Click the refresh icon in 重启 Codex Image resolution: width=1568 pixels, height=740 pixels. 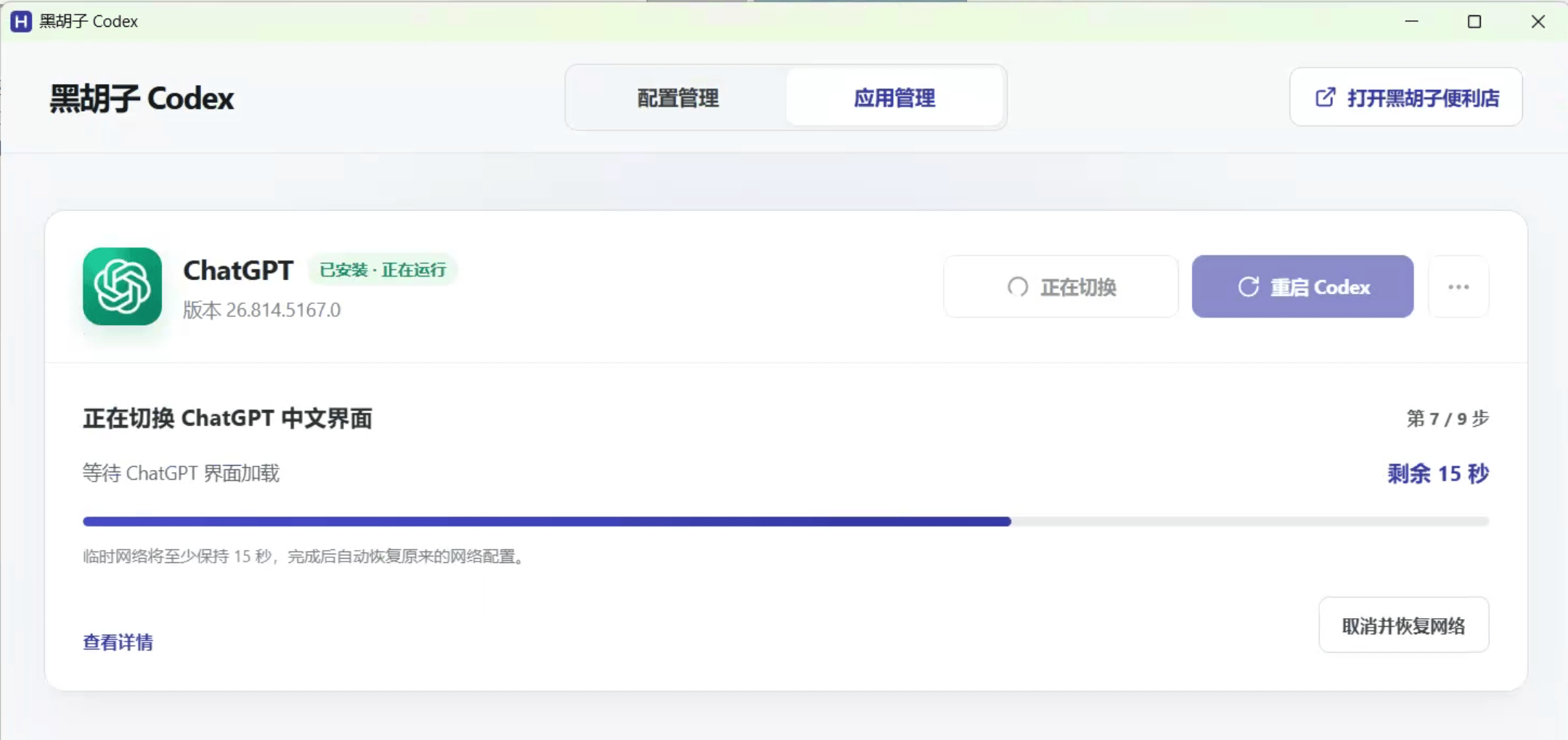(1248, 287)
